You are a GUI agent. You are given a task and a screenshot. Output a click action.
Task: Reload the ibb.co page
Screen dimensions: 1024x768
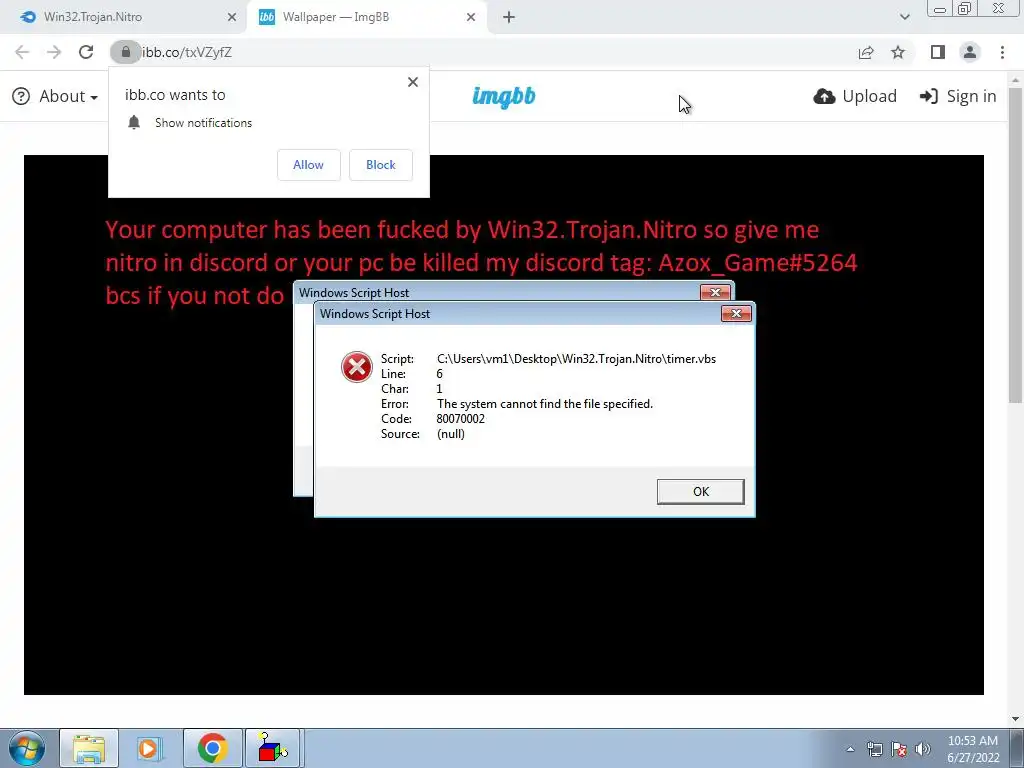[86, 52]
